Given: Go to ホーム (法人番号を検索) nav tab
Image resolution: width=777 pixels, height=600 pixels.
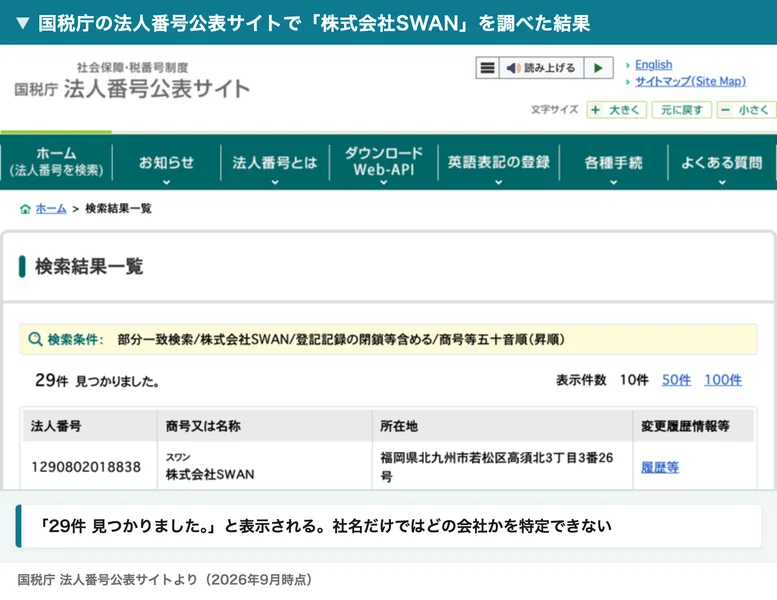Looking at the screenshot, I should pyautogui.click(x=56, y=162).
